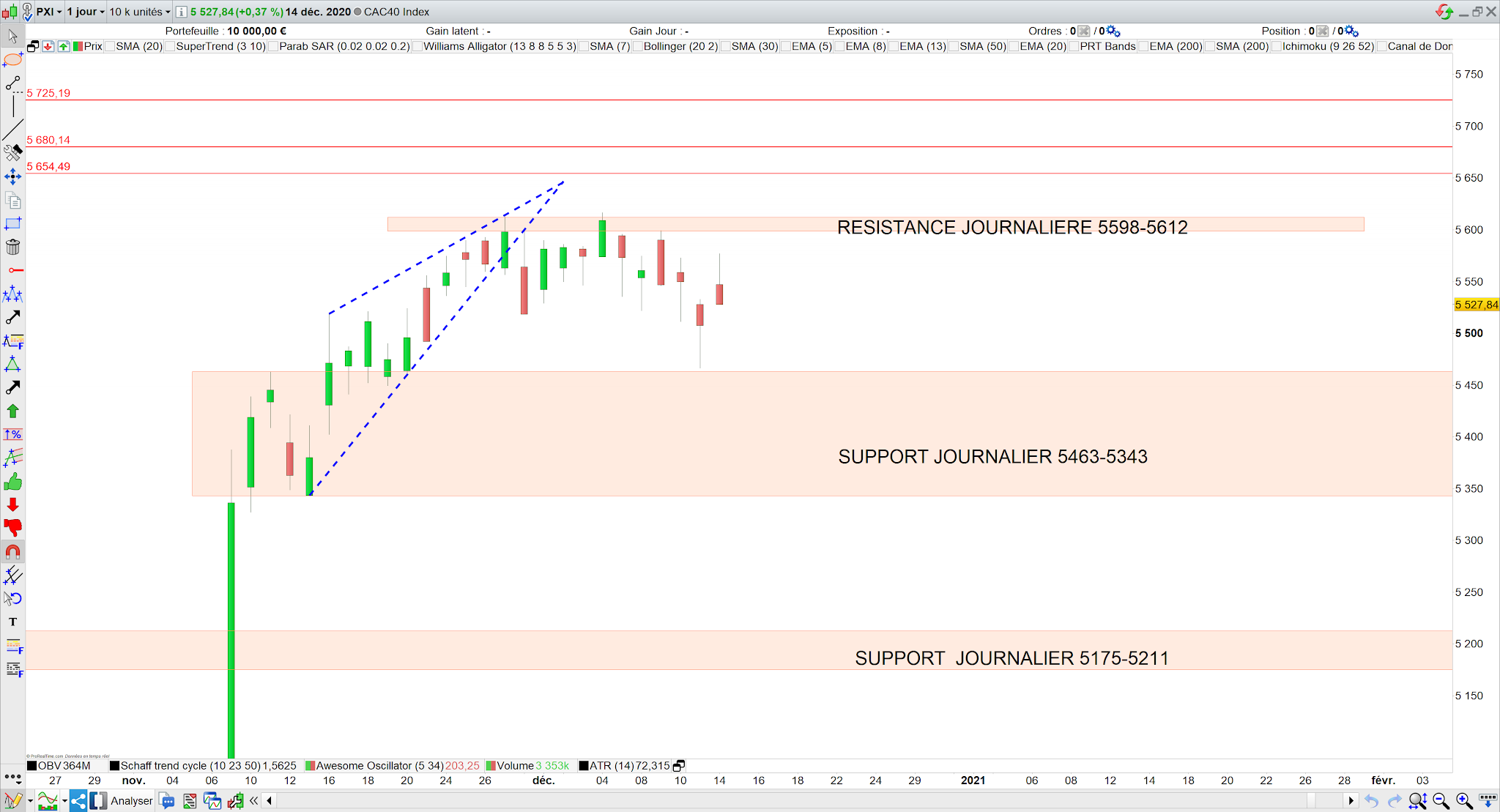
Task: Click the Awesome Oscillator color swatch
Action: click(x=311, y=766)
